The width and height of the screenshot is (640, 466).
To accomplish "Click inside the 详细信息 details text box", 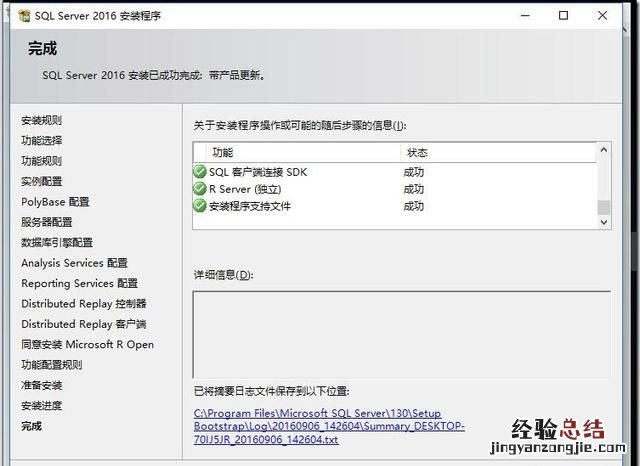I will (x=402, y=334).
